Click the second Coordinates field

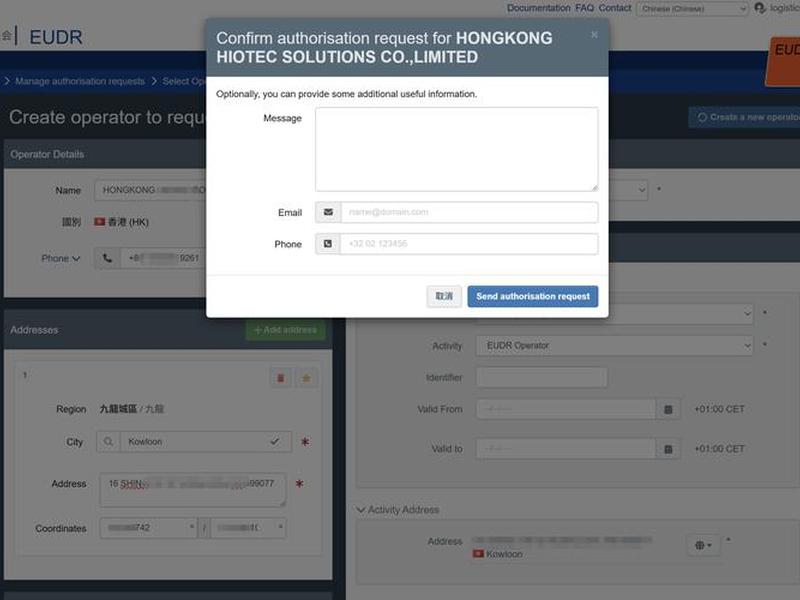[x=248, y=528]
